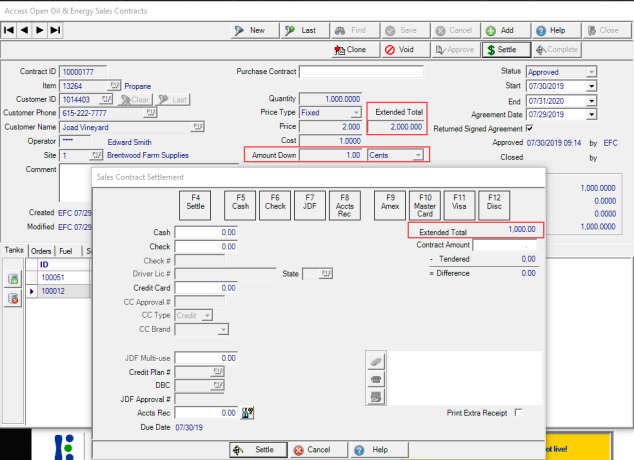Switch to the Orders tab
The image size is (634, 460).
click(41, 250)
